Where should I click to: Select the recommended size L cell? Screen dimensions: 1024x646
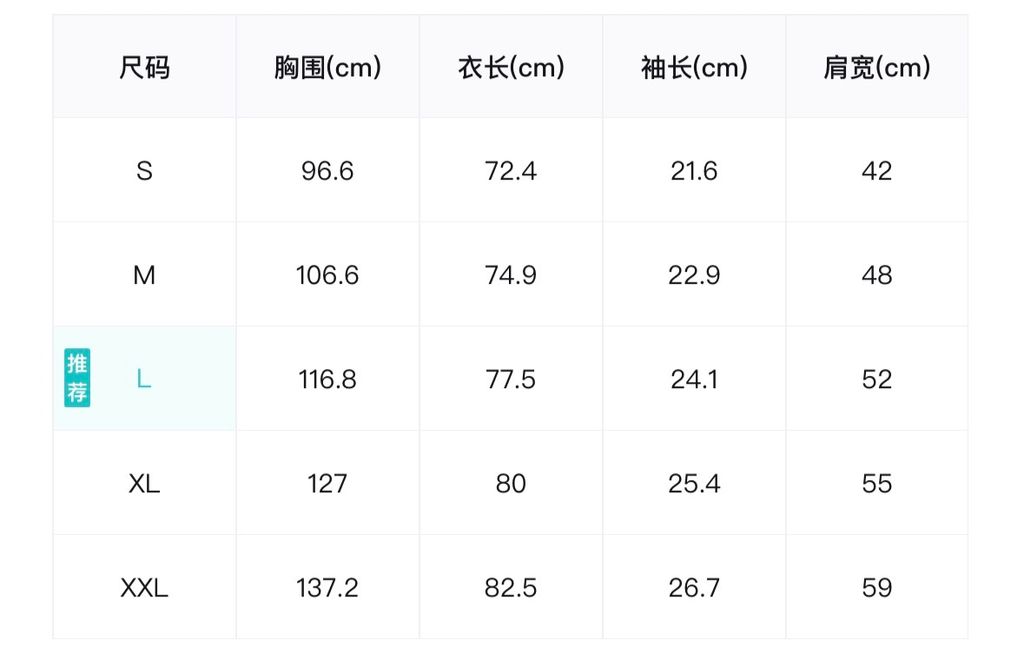tap(144, 379)
